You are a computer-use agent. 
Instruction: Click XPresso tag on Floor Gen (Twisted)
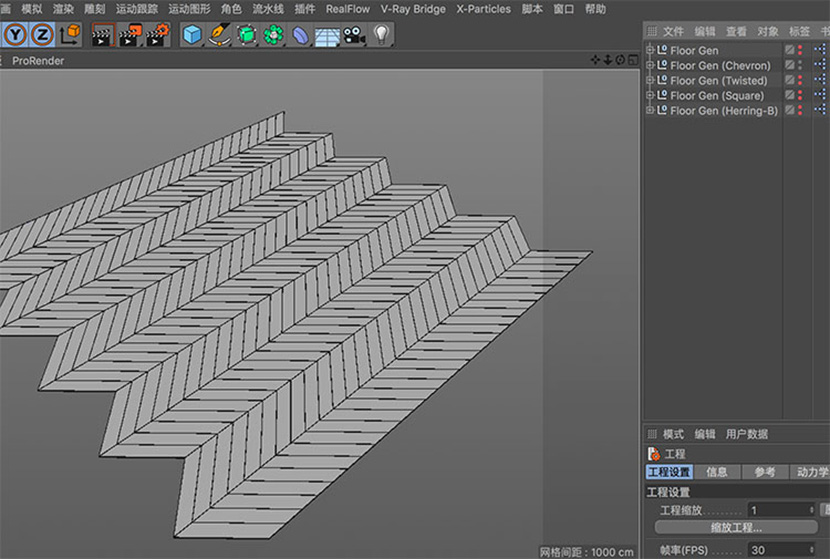coord(820,80)
